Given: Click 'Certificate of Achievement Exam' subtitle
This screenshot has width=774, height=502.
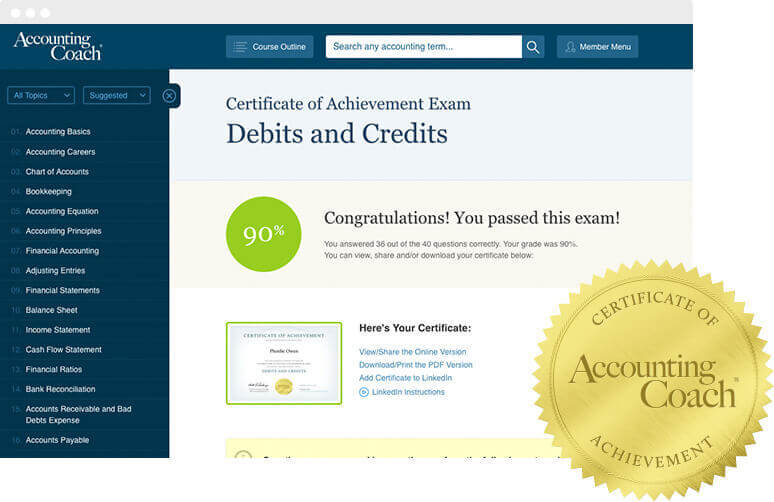Looking at the screenshot, I should (x=348, y=104).
